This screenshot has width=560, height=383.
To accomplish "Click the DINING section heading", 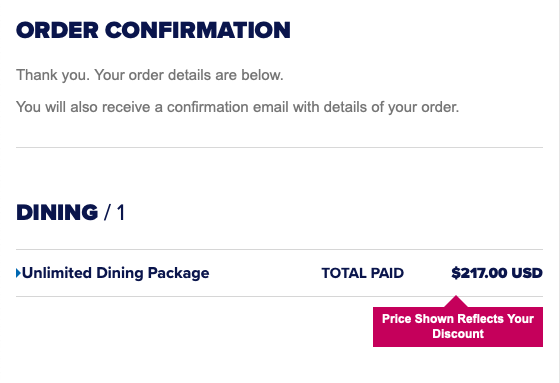I will click(x=57, y=212).
